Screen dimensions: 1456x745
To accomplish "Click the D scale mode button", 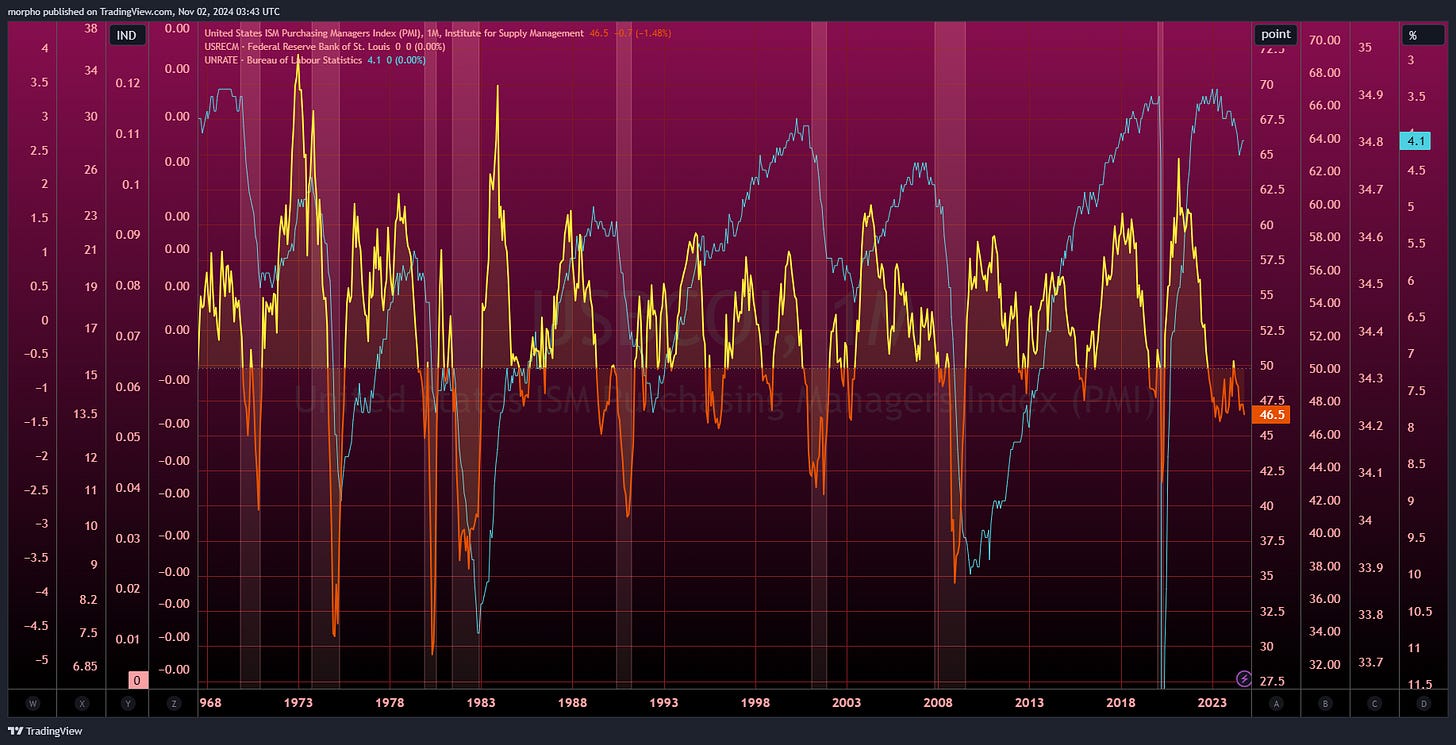I will point(1423,704).
